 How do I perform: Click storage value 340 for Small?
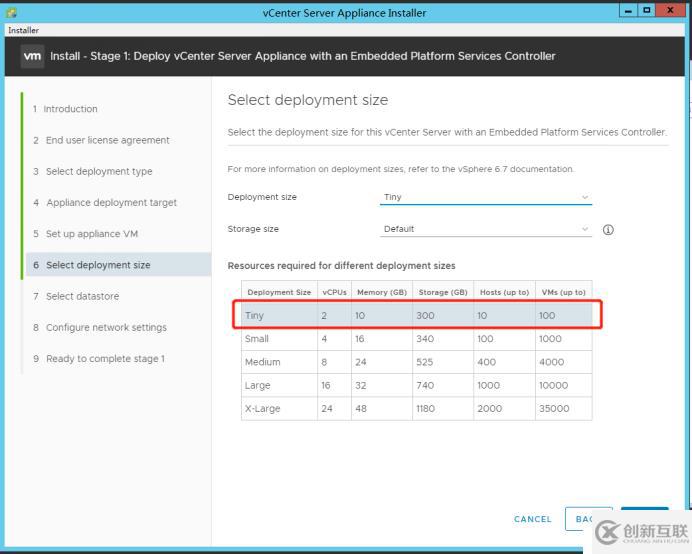point(425,339)
